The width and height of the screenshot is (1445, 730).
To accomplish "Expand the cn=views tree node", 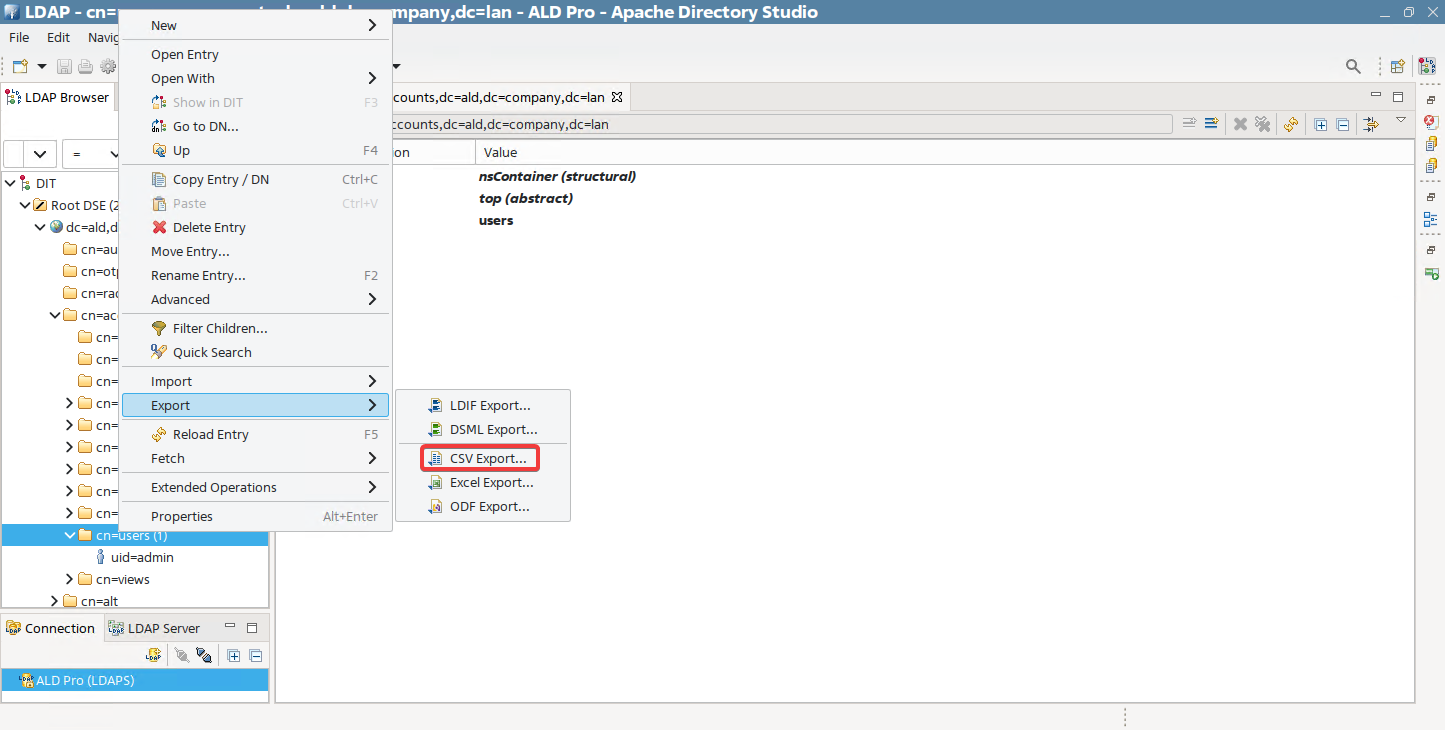I will coord(70,579).
